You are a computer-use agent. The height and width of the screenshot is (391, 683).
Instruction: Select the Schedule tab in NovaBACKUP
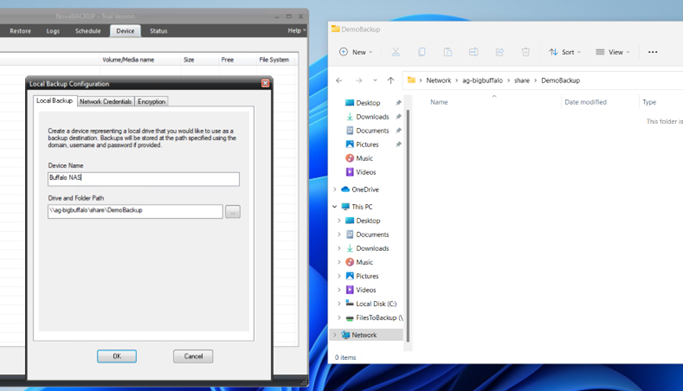click(88, 31)
